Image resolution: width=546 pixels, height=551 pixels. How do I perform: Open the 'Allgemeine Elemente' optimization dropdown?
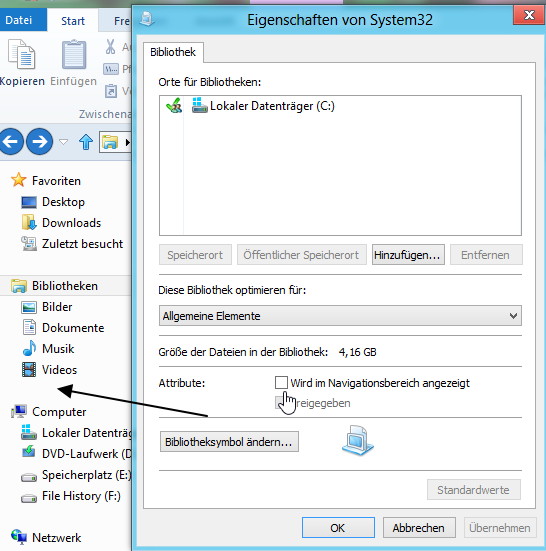point(340,316)
